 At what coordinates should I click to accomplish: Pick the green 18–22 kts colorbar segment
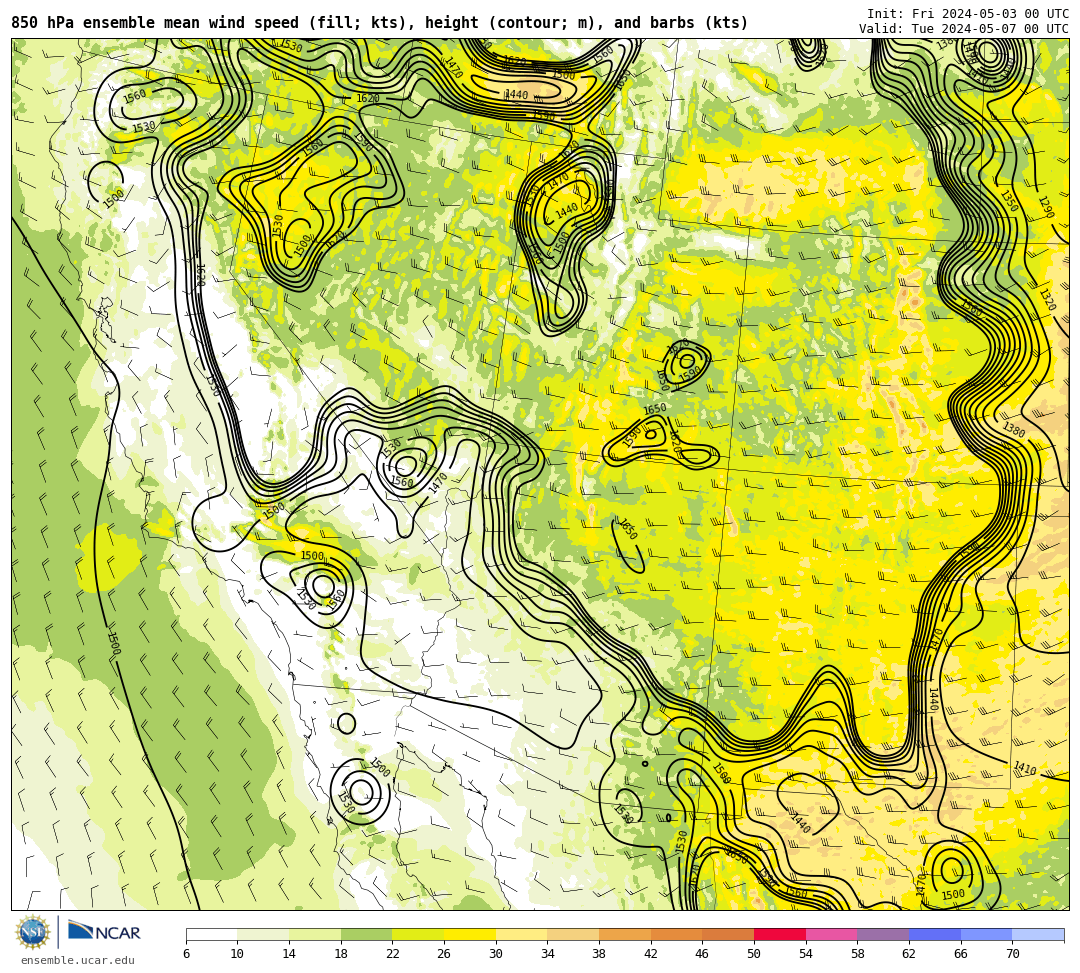tap(366, 934)
